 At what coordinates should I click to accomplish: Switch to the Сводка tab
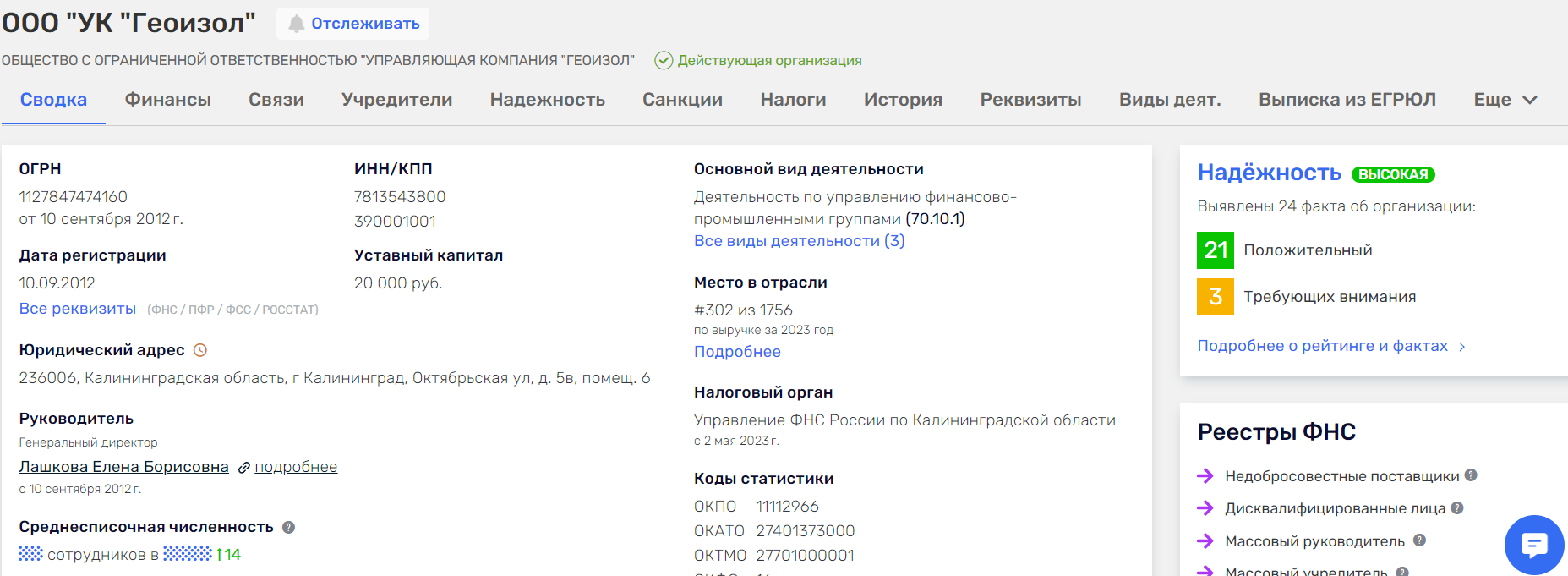(x=53, y=100)
